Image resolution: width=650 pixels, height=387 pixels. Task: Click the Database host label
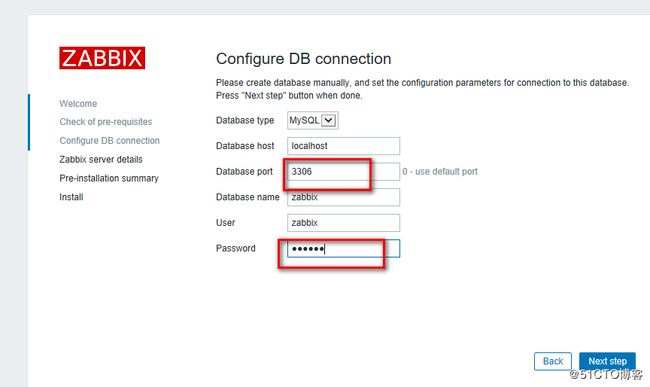[245, 146]
